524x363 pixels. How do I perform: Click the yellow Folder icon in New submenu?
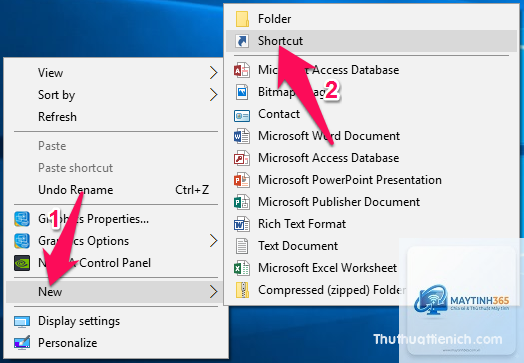click(x=242, y=19)
